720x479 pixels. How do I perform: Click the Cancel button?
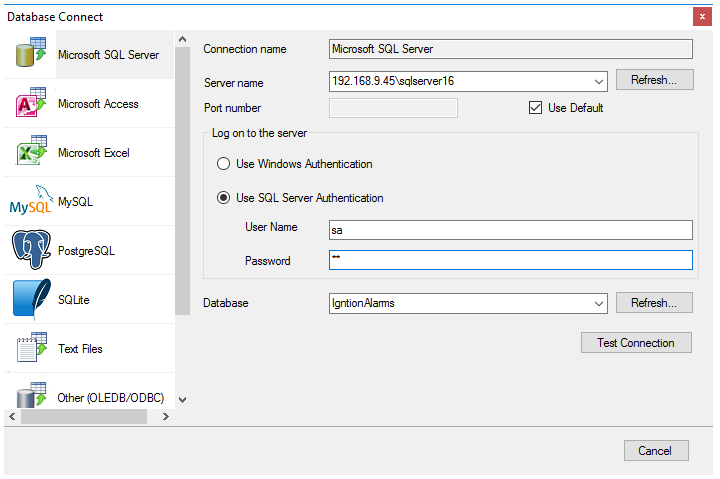(x=656, y=451)
